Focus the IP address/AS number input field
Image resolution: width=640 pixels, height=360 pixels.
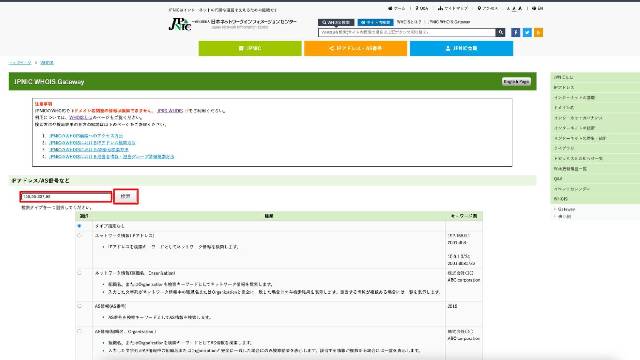[66, 197]
